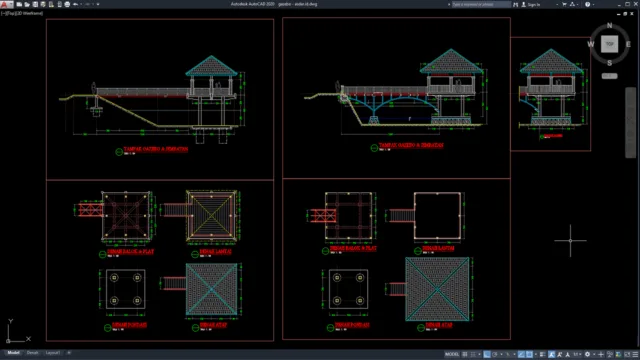Viewport: 640px width, 360px height.
Task: Click the E compass letter on ViewCube
Action: click(x=628, y=44)
